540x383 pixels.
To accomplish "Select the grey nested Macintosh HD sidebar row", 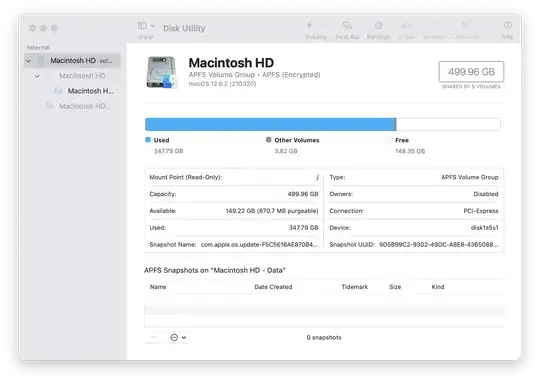I will [72, 76].
